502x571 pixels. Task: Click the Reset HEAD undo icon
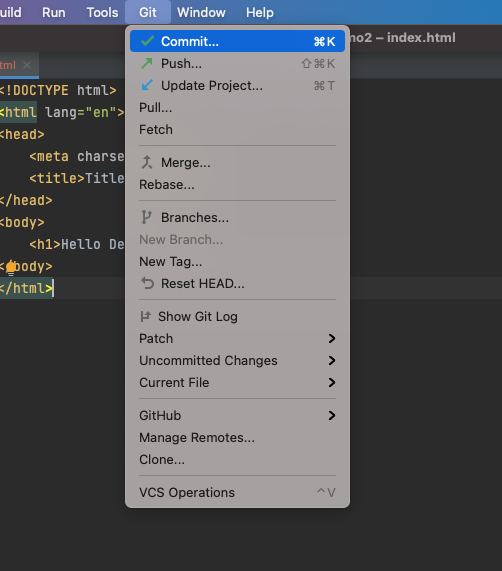point(147,283)
